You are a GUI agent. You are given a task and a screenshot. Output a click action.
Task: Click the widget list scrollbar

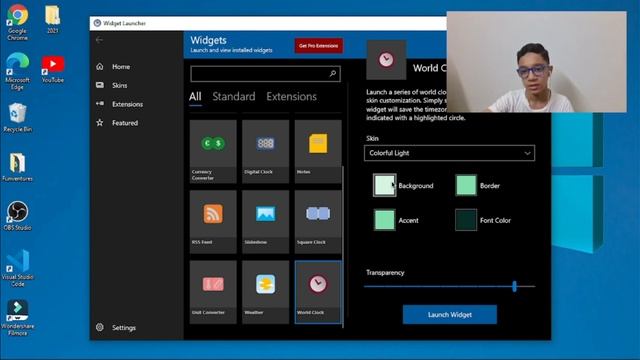tap(343, 246)
